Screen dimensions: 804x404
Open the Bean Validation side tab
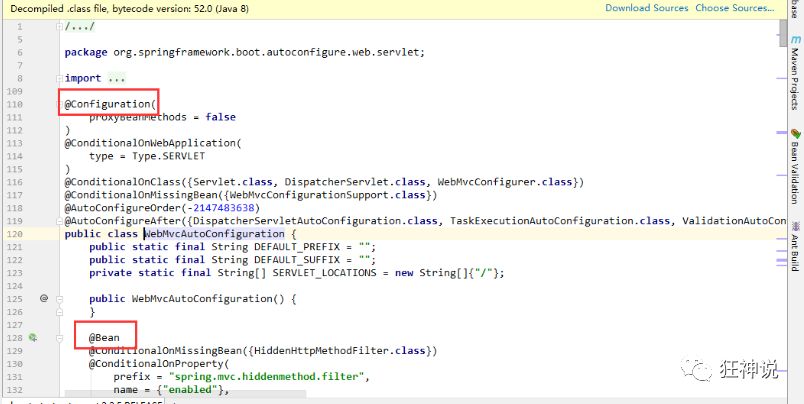pos(796,173)
